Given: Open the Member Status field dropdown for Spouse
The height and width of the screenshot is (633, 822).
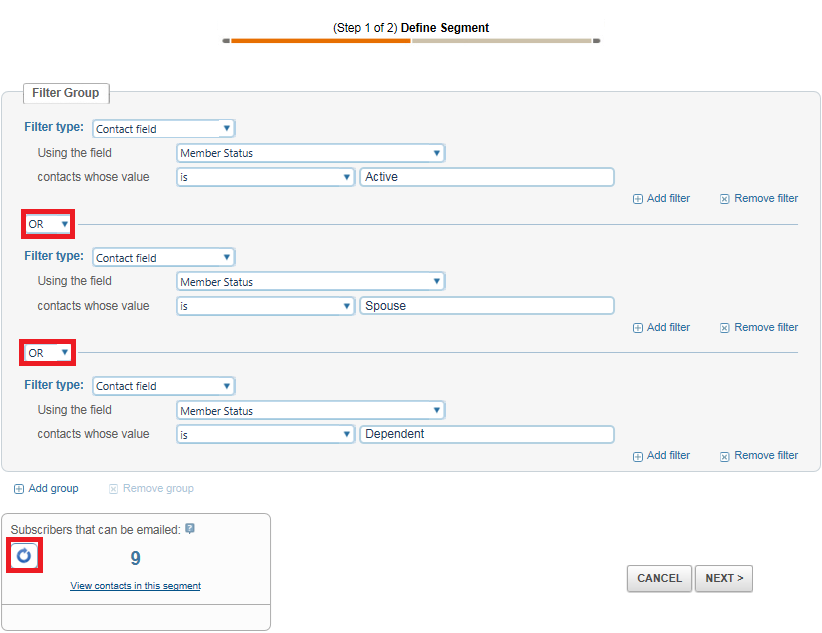Looking at the screenshot, I should pyautogui.click(x=310, y=282).
